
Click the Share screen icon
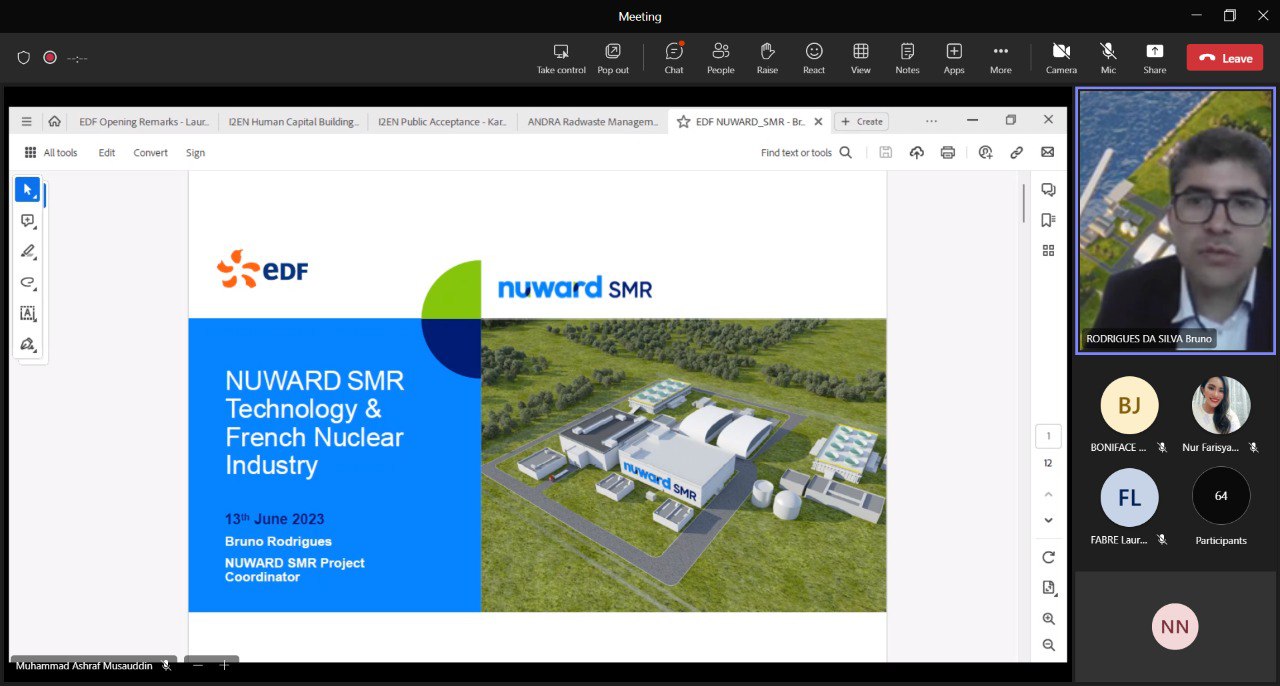[1154, 52]
